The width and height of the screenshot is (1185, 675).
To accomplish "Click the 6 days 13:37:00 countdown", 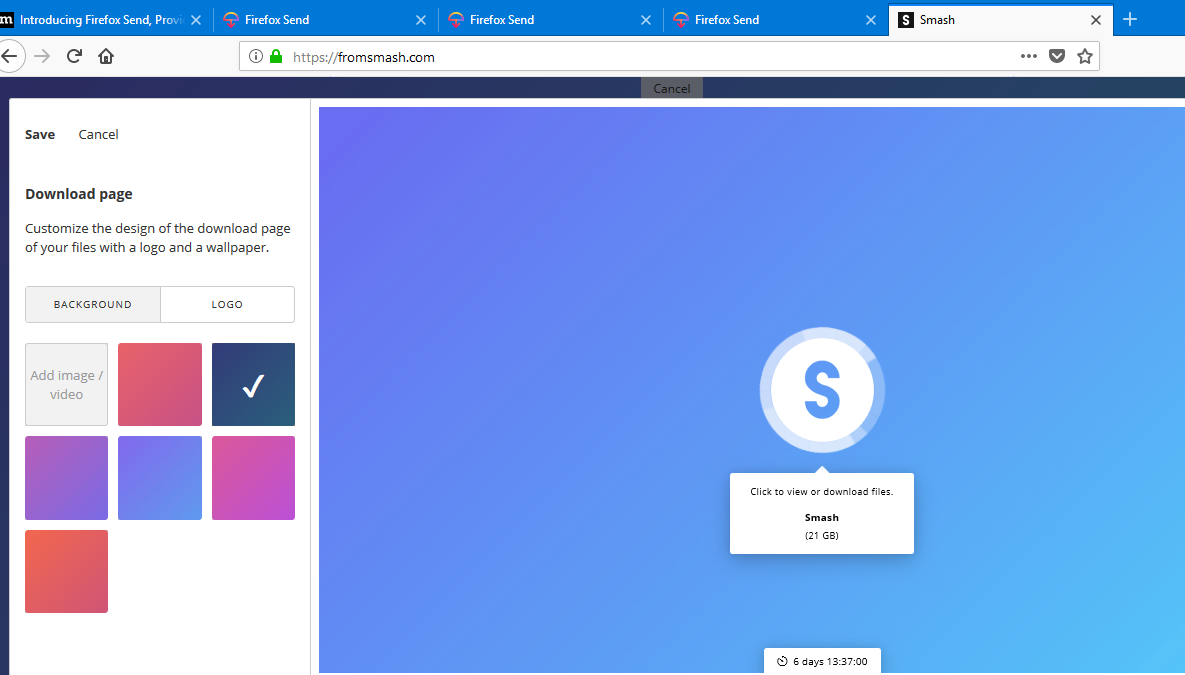I will click(x=831, y=661).
